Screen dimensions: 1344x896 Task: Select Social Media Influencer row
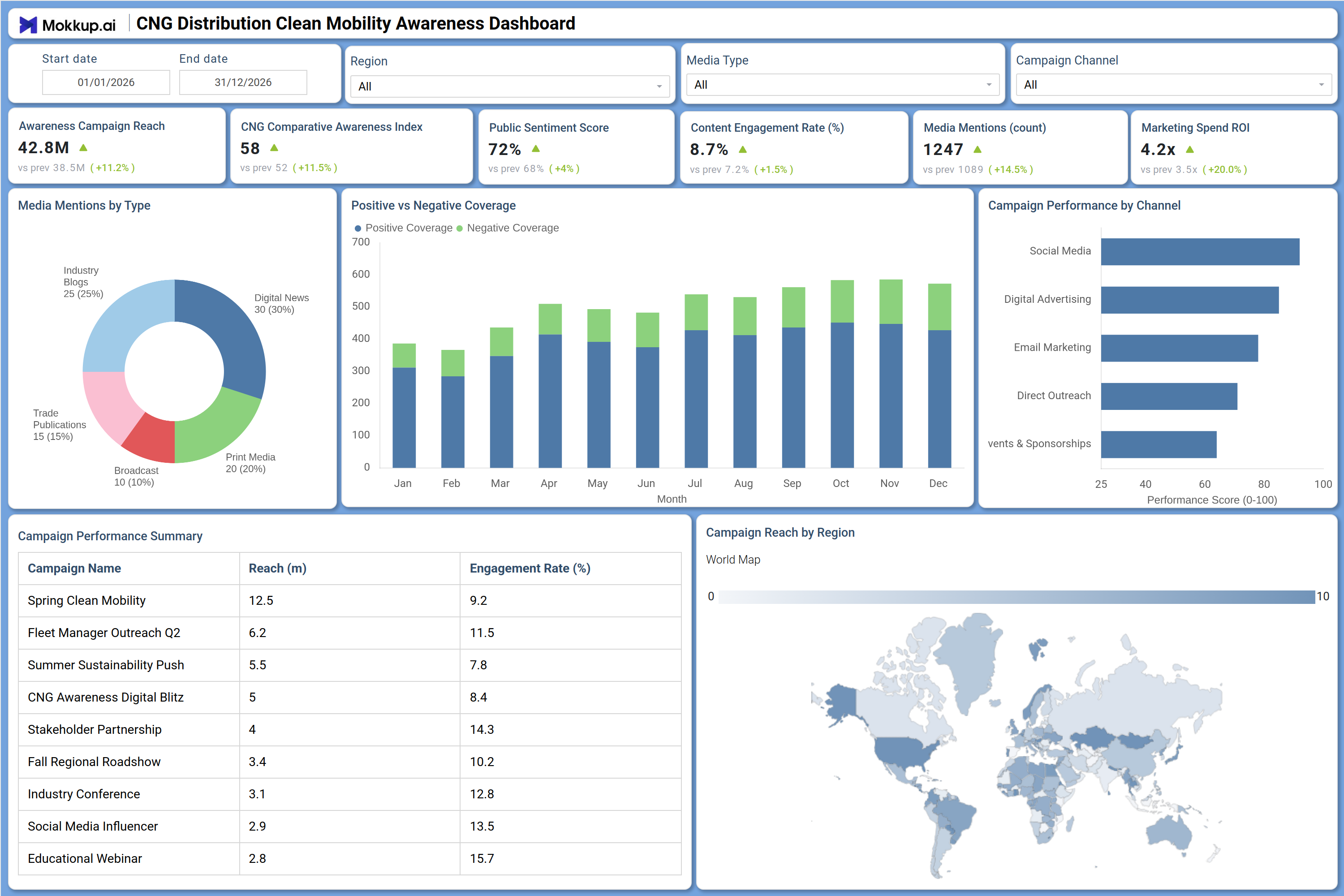pos(350,826)
